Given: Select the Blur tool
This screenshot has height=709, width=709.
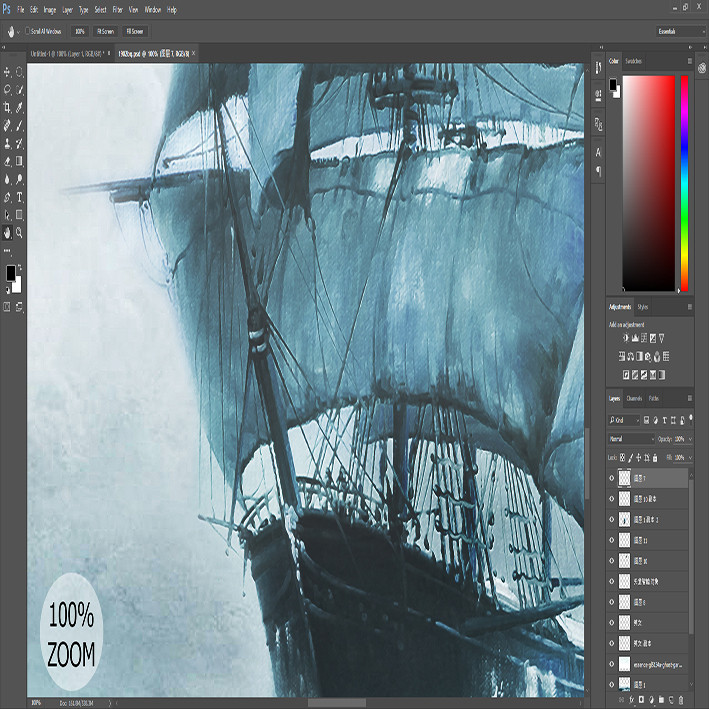Looking at the screenshot, I should click(7, 179).
